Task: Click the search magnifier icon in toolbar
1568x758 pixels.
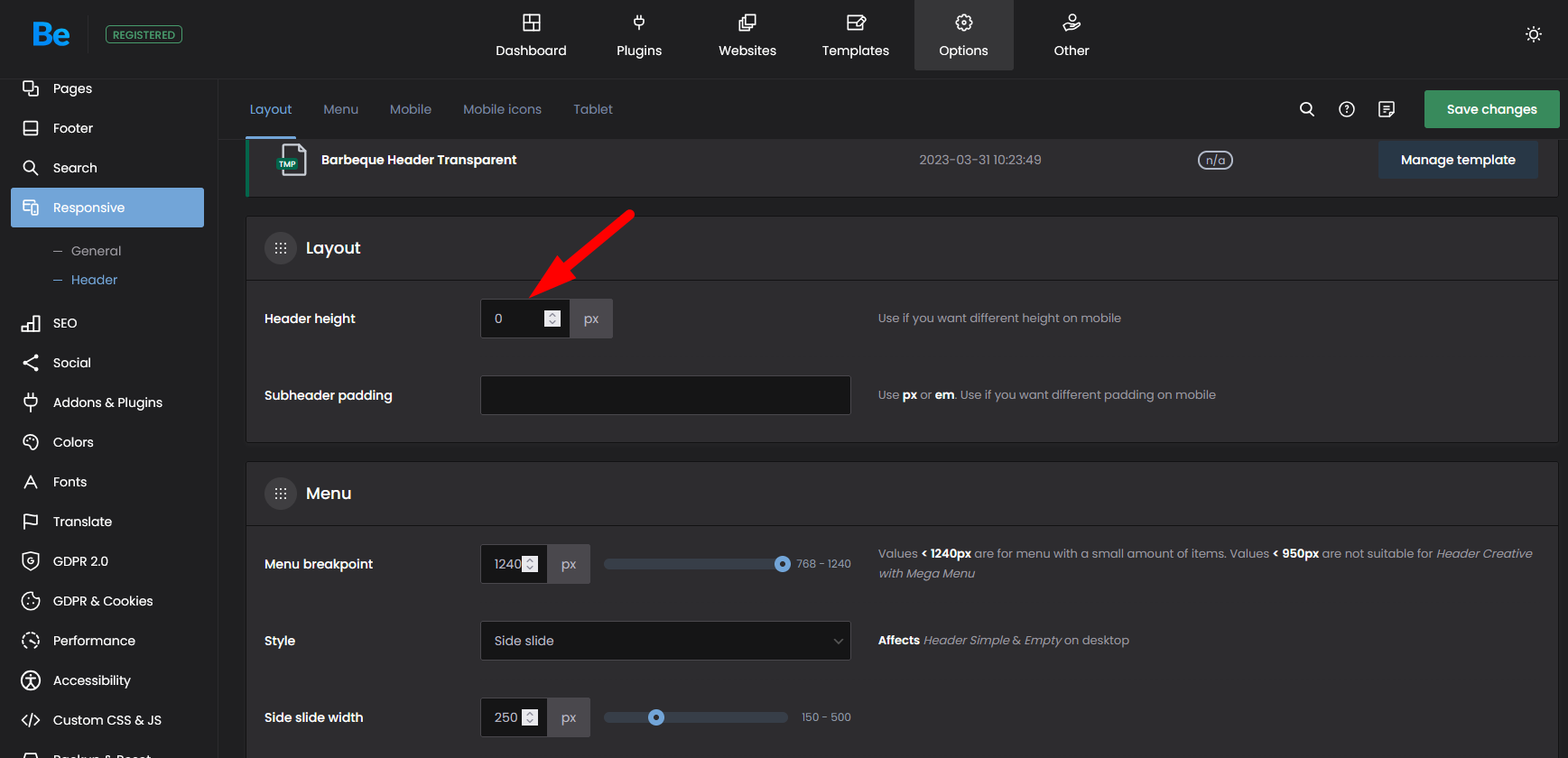Action: click(1306, 109)
